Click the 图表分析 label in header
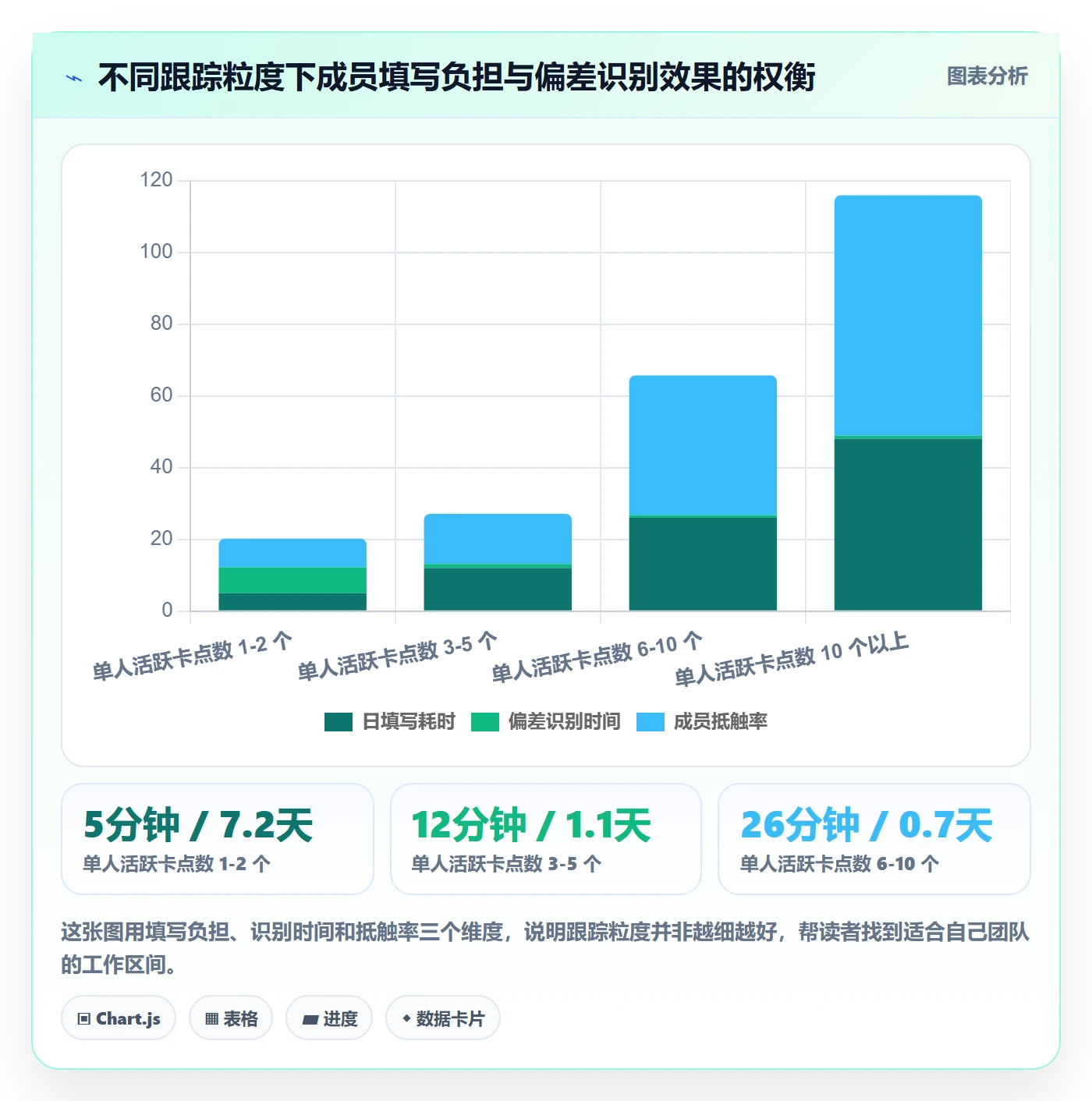Screen dimensions: 1092x1101 pos(987,76)
